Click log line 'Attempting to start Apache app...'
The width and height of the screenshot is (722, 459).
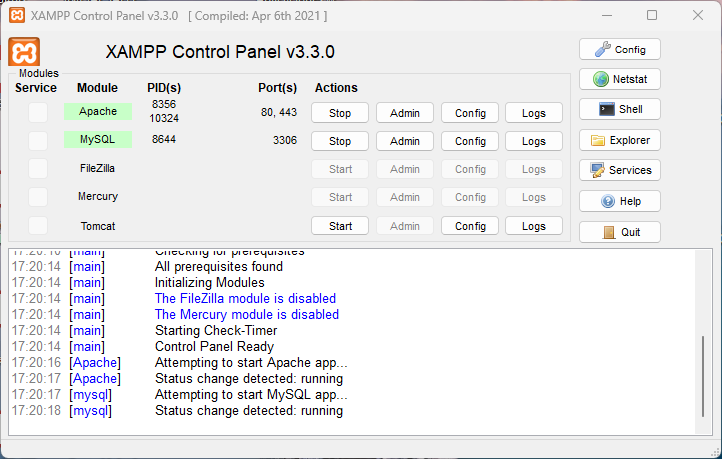(251, 362)
